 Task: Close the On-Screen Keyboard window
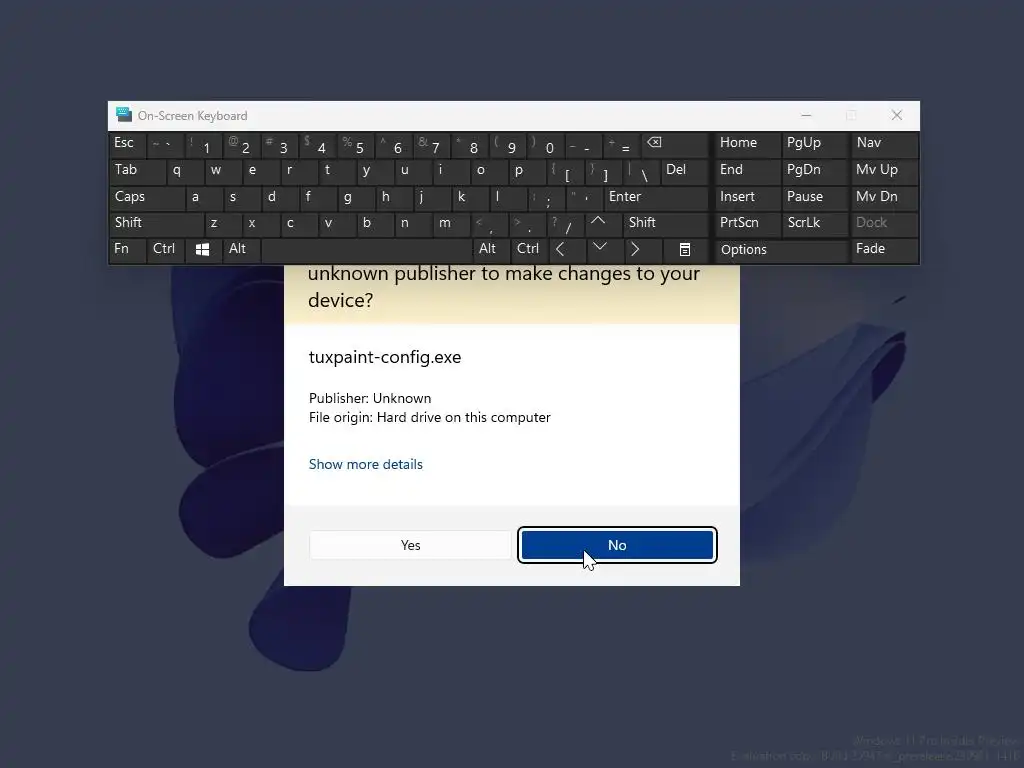click(897, 115)
